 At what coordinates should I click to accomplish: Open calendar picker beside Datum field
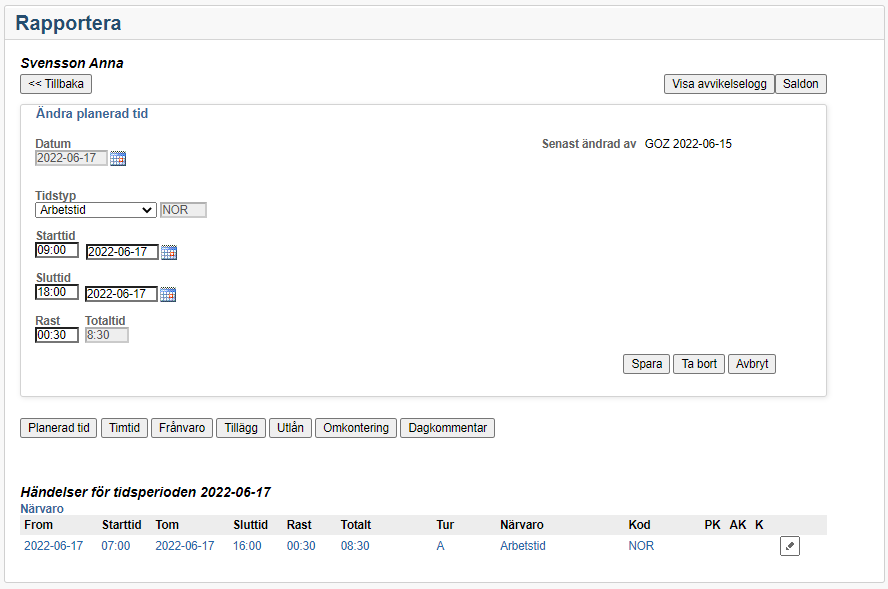(x=118, y=158)
